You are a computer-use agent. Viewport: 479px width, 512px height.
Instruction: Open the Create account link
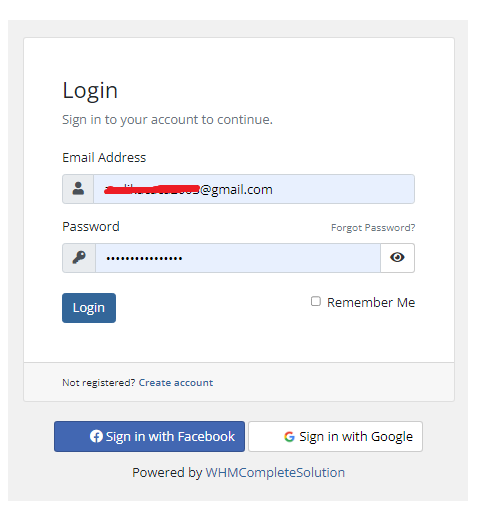click(176, 383)
